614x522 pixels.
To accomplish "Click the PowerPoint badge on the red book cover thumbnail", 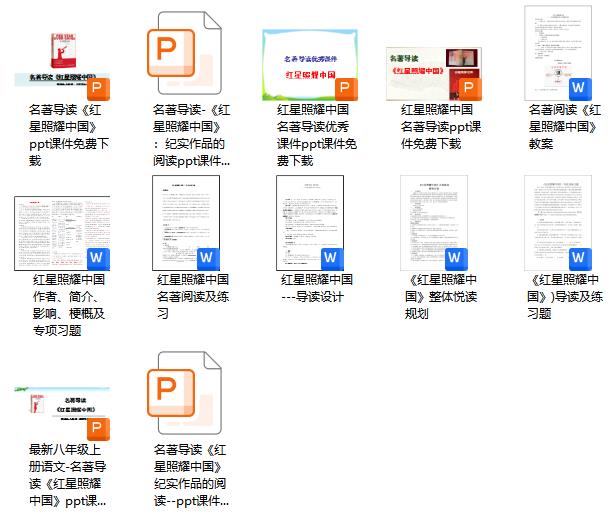I will click(98, 88).
